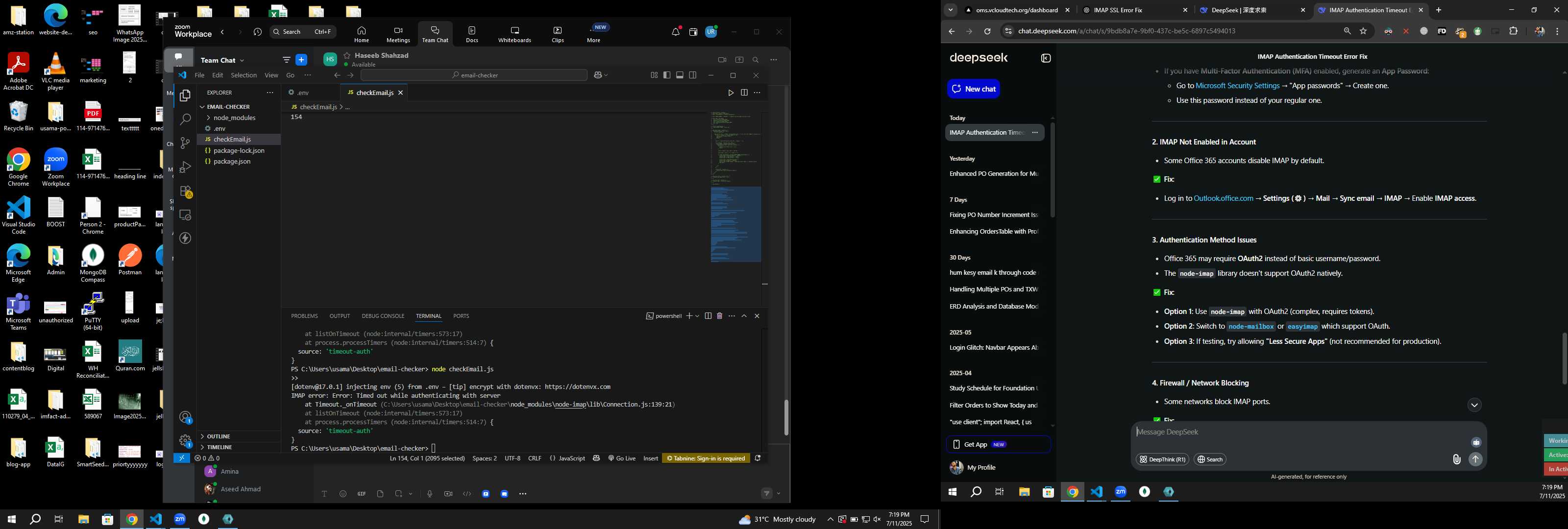Start a New chat in DeepSeek
The width and height of the screenshot is (1568, 529).
973,89
